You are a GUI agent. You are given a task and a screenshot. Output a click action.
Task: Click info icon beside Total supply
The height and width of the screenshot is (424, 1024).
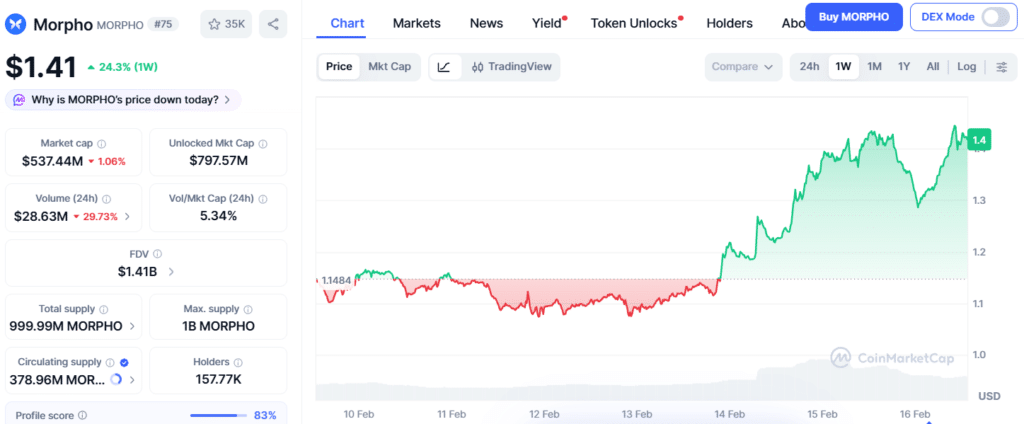[104, 310]
